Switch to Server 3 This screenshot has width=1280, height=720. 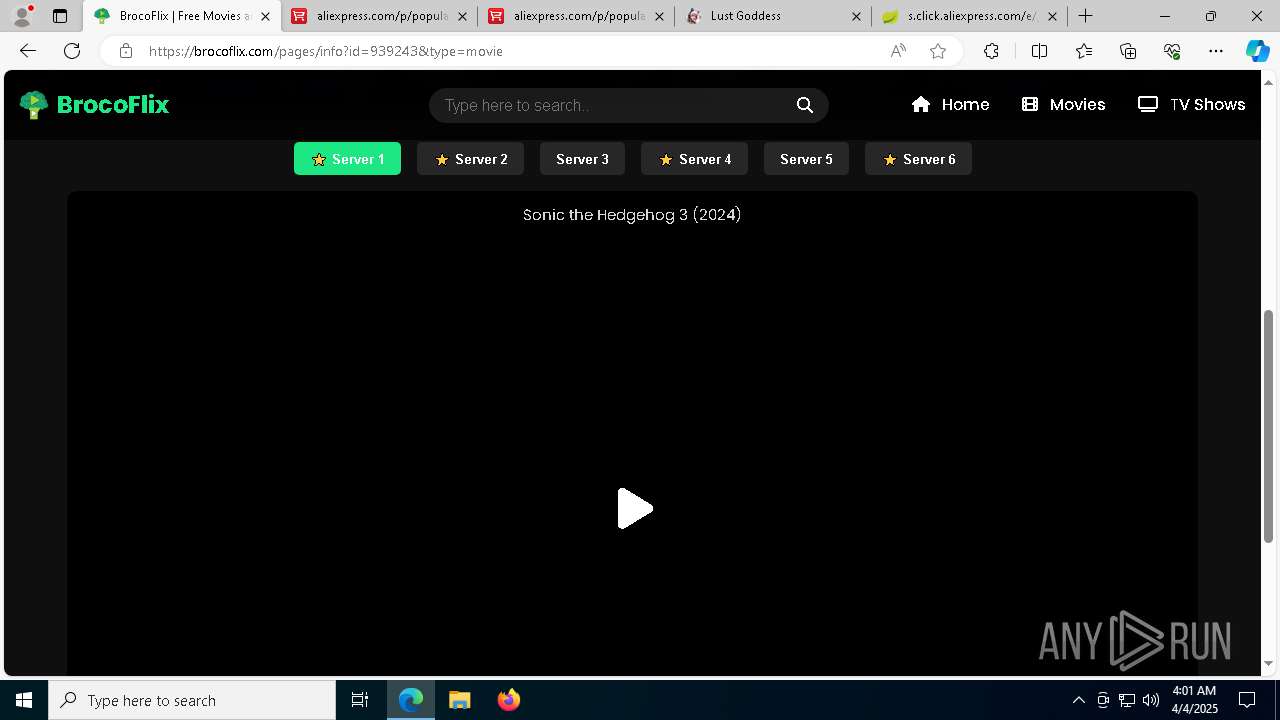(x=582, y=159)
